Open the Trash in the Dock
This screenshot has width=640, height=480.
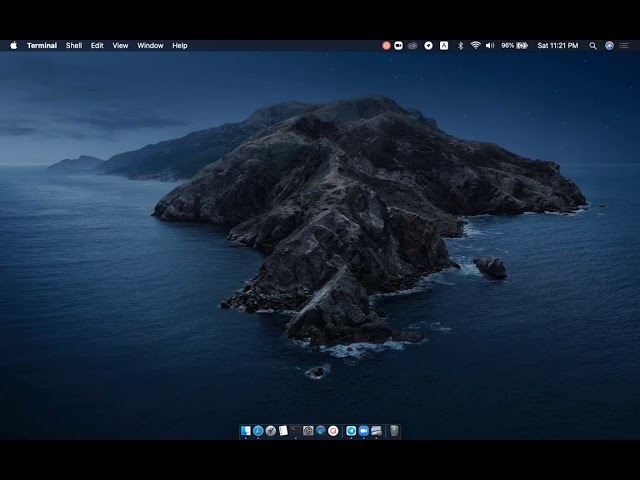[x=394, y=431]
